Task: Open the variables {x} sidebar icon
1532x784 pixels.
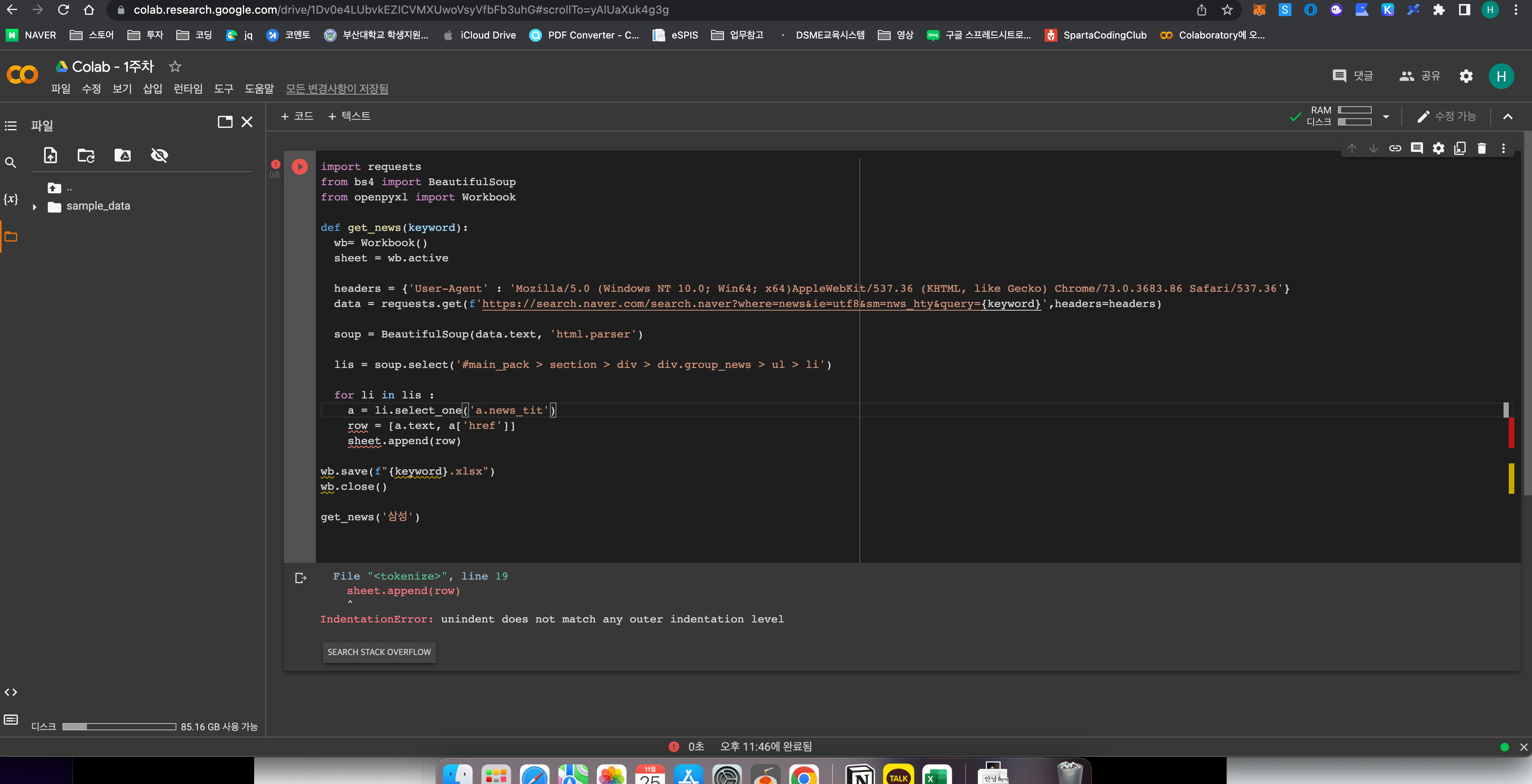Action: 11,199
